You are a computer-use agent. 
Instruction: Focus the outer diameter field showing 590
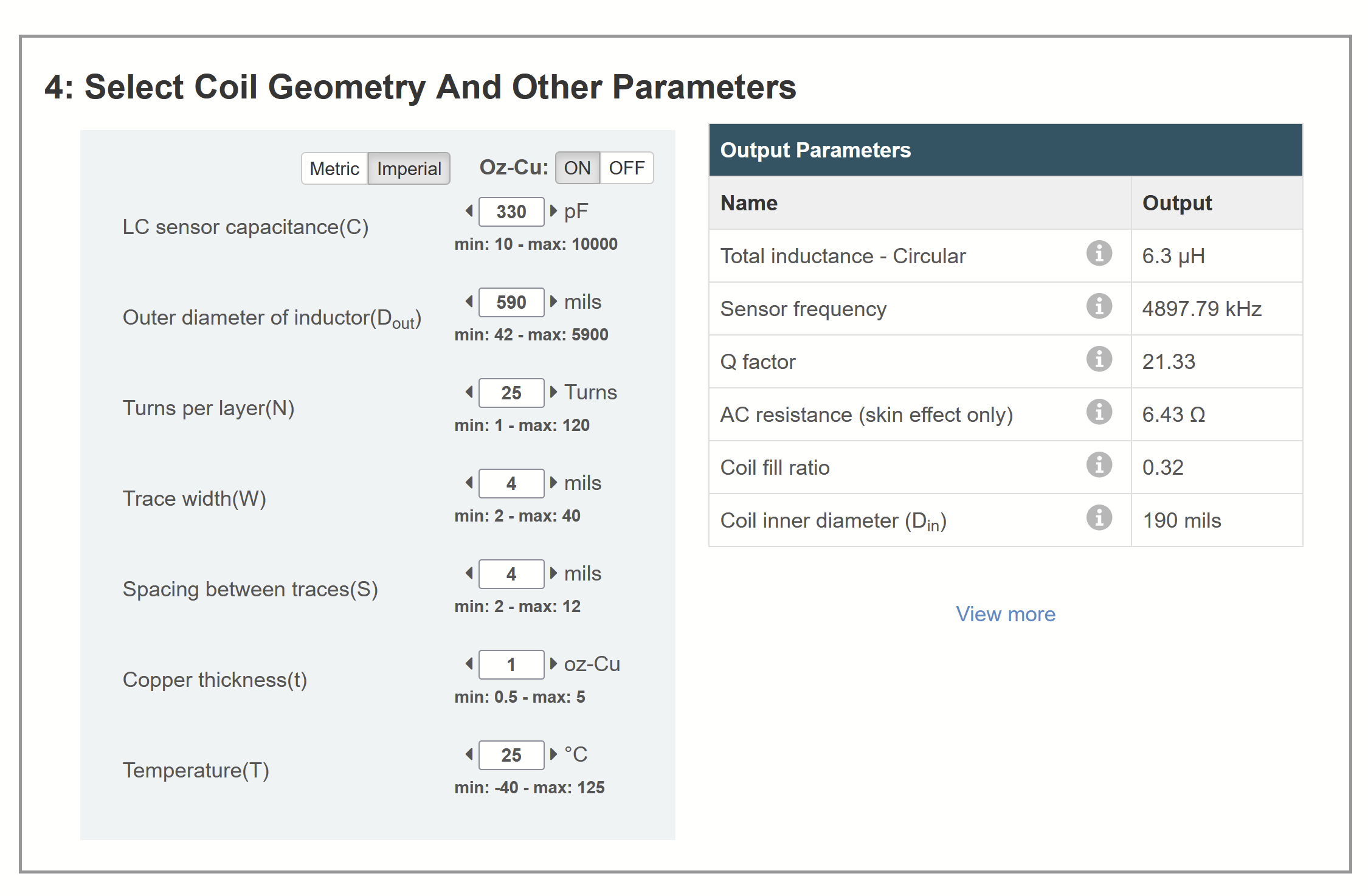tap(511, 302)
